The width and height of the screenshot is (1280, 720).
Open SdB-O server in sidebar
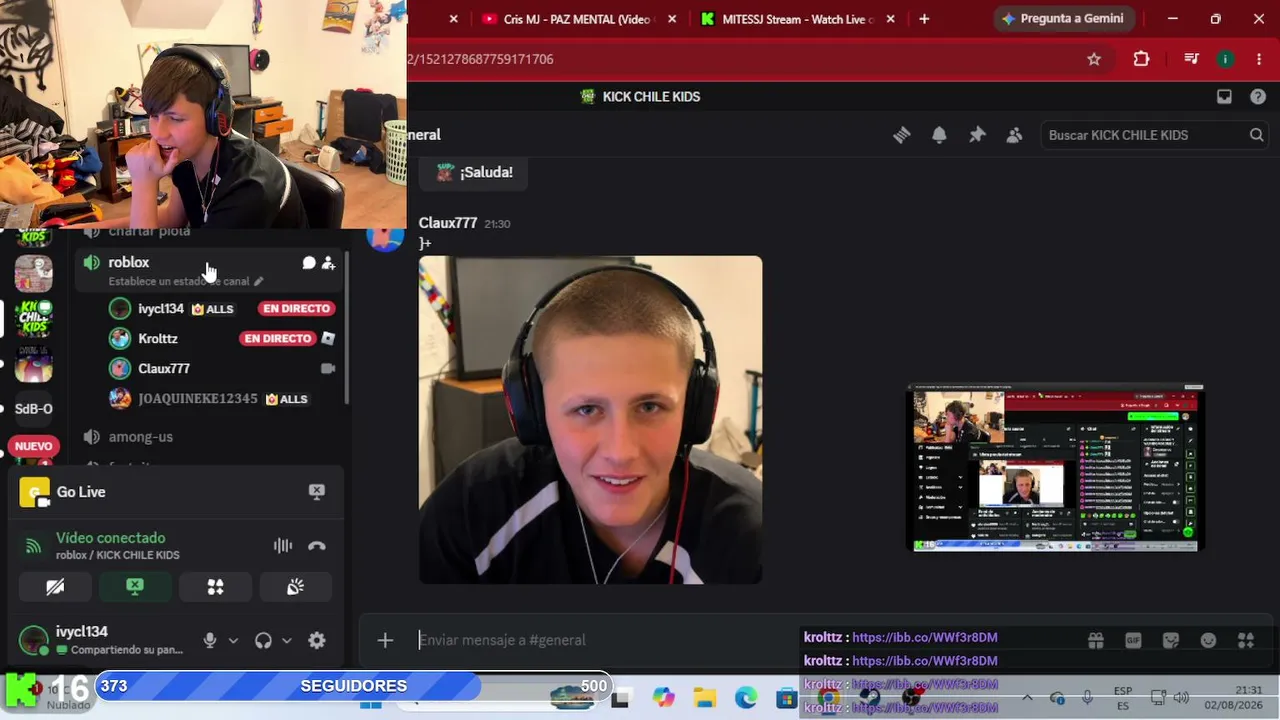(x=33, y=409)
